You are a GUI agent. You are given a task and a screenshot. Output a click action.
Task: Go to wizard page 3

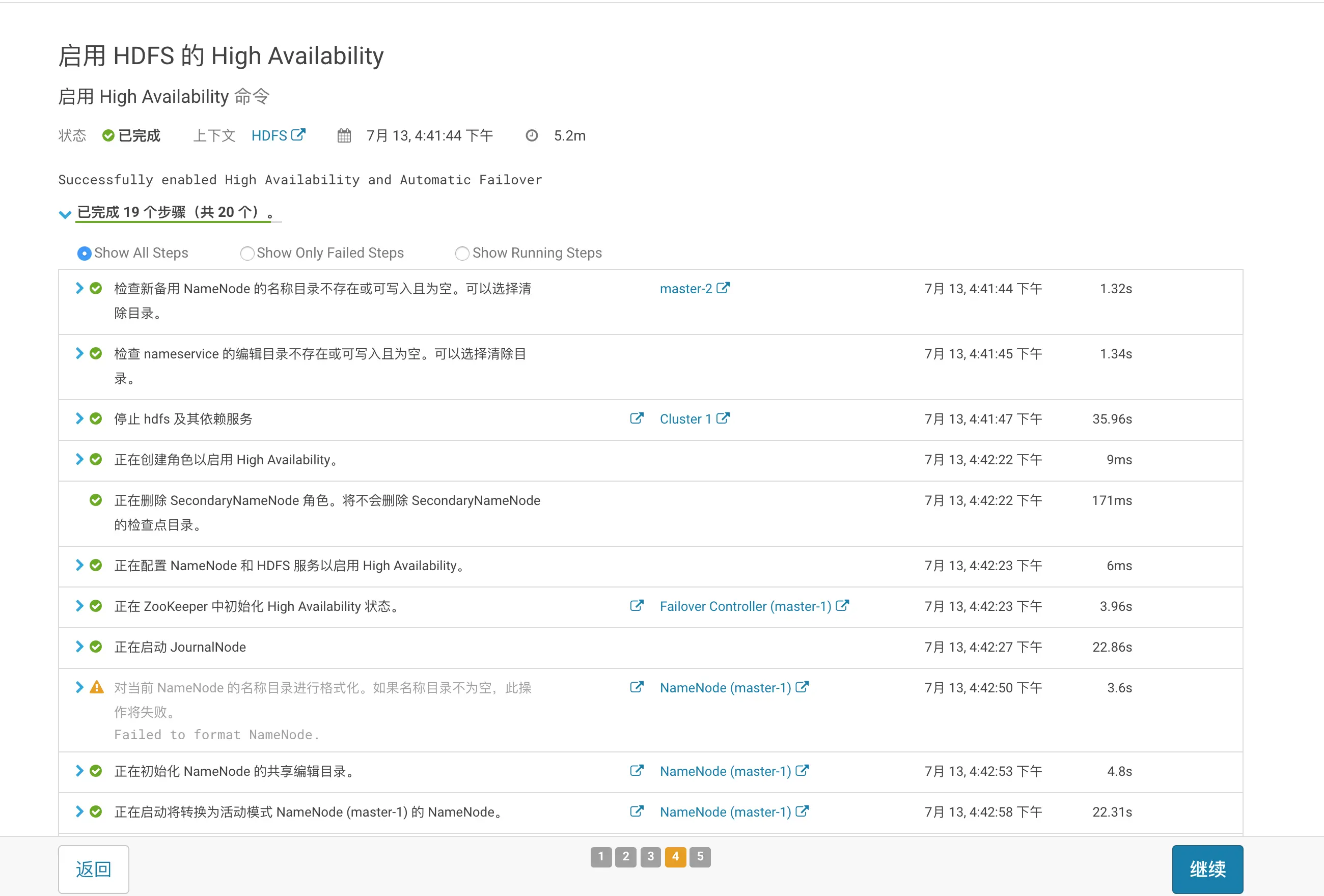[650, 856]
